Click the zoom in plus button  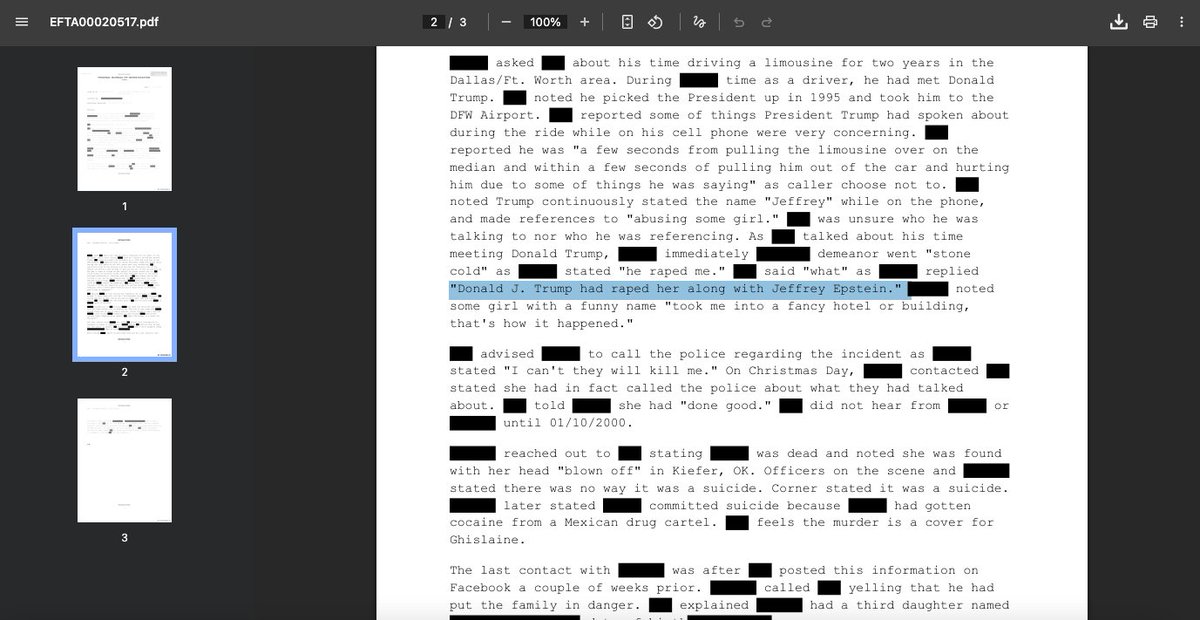(x=584, y=22)
